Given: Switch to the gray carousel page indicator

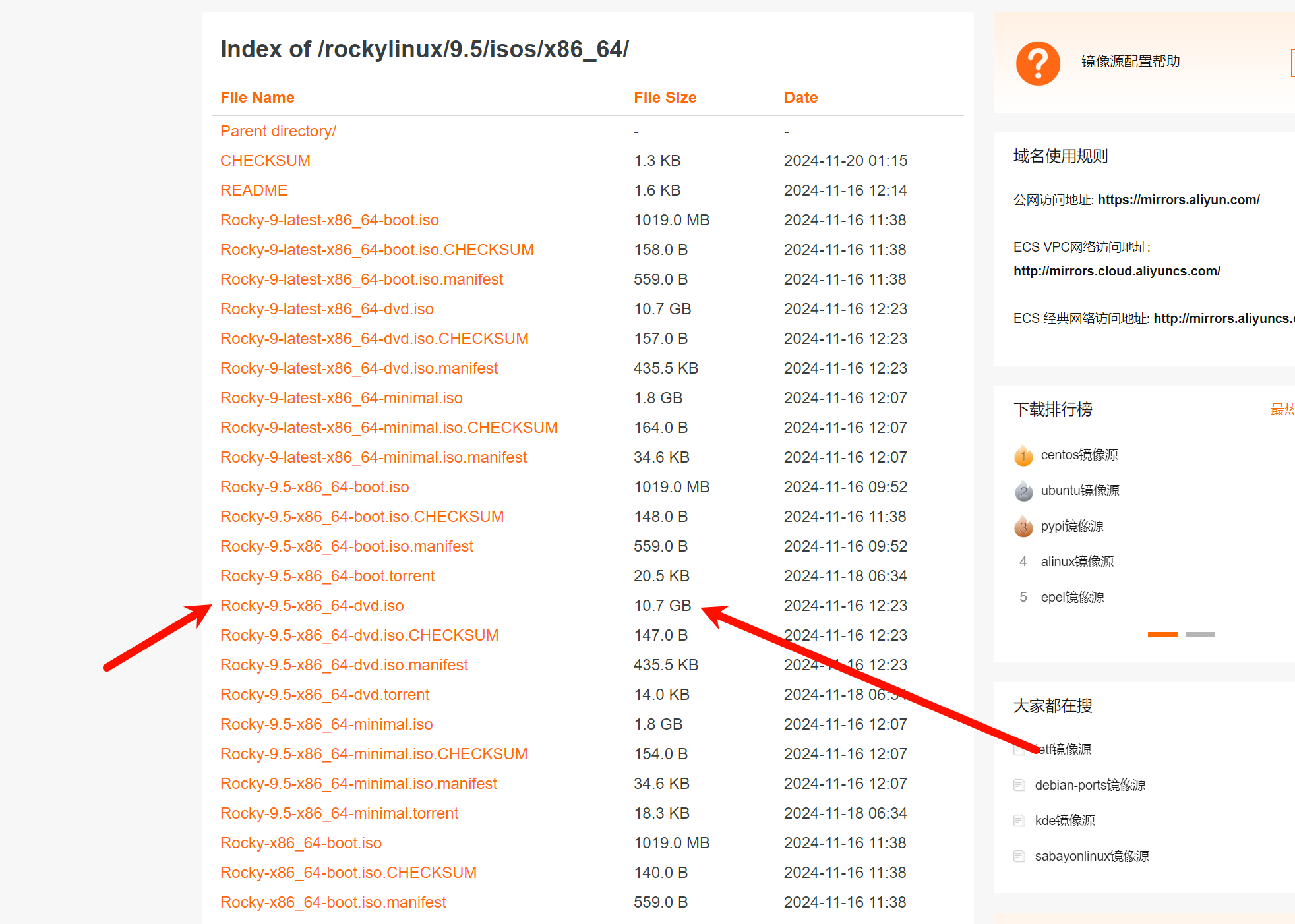Looking at the screenshot, I should point(1200,634).
